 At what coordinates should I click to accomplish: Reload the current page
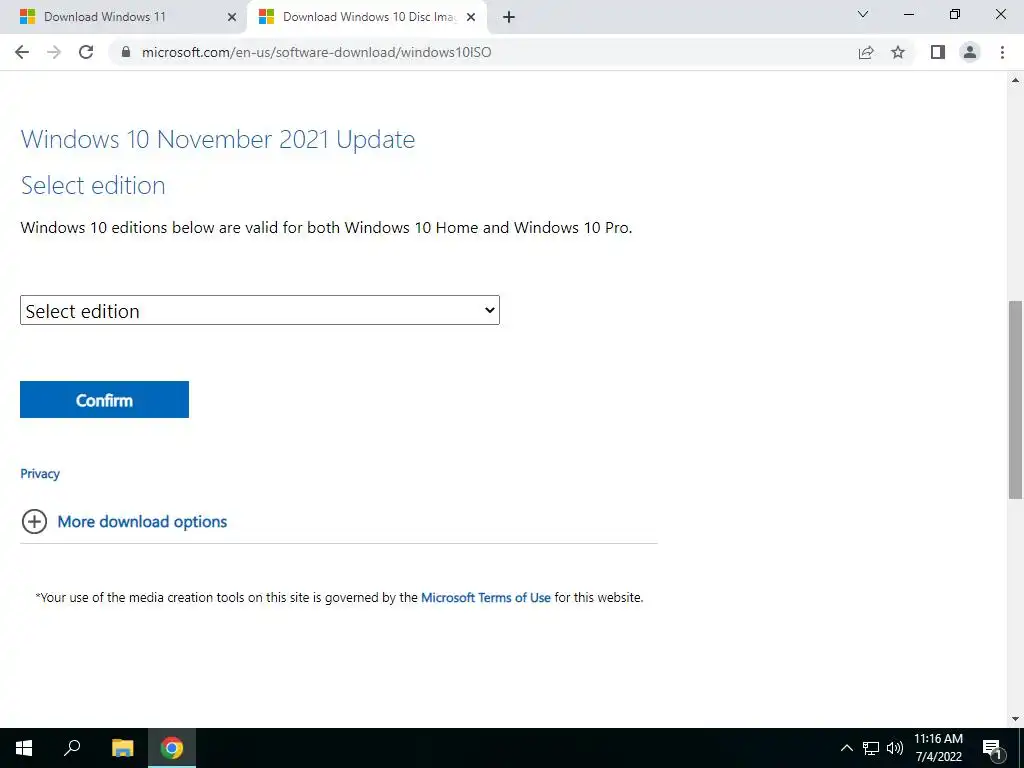click(86, 52)
